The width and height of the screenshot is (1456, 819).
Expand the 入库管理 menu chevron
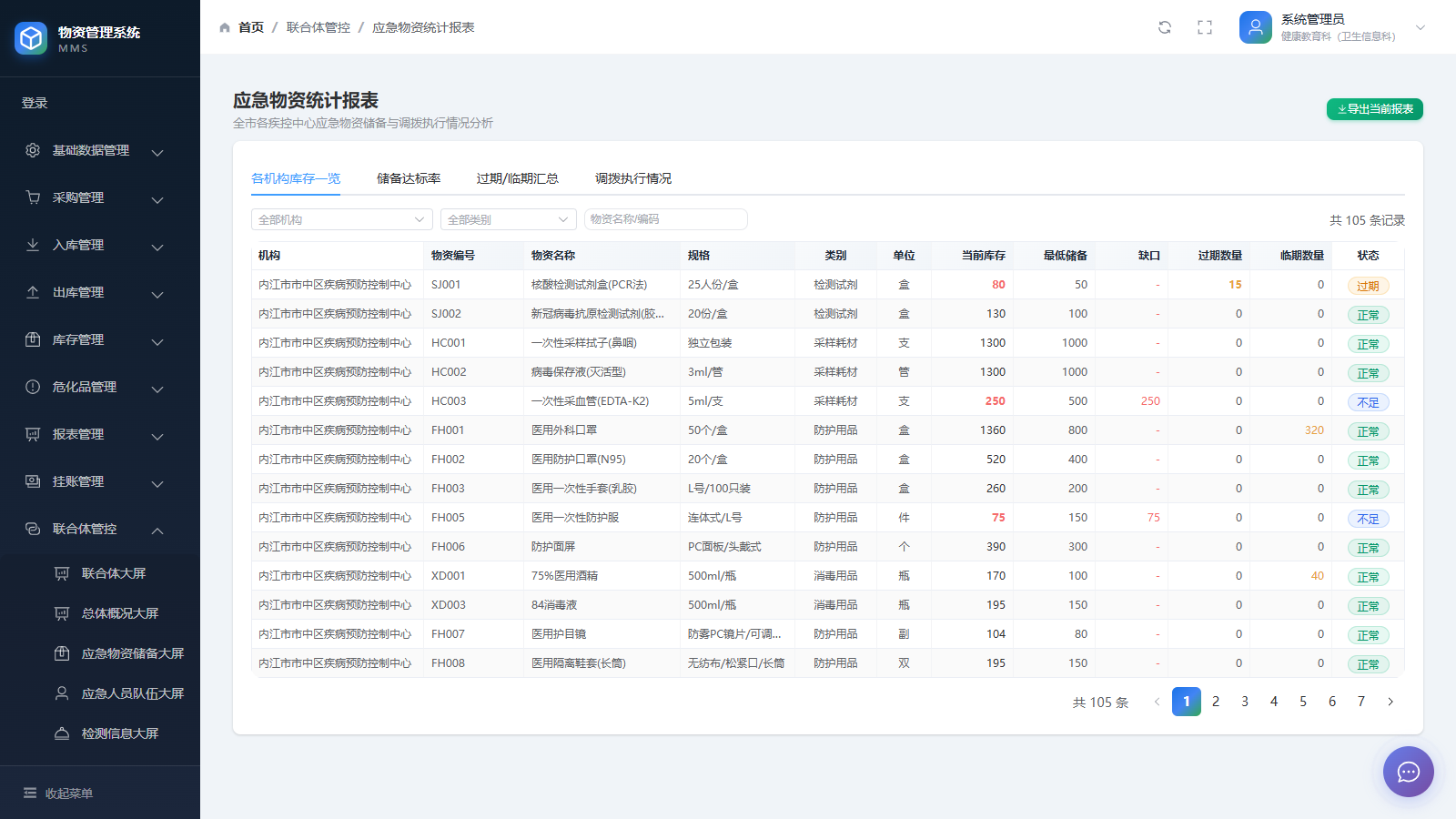[157, 247]
